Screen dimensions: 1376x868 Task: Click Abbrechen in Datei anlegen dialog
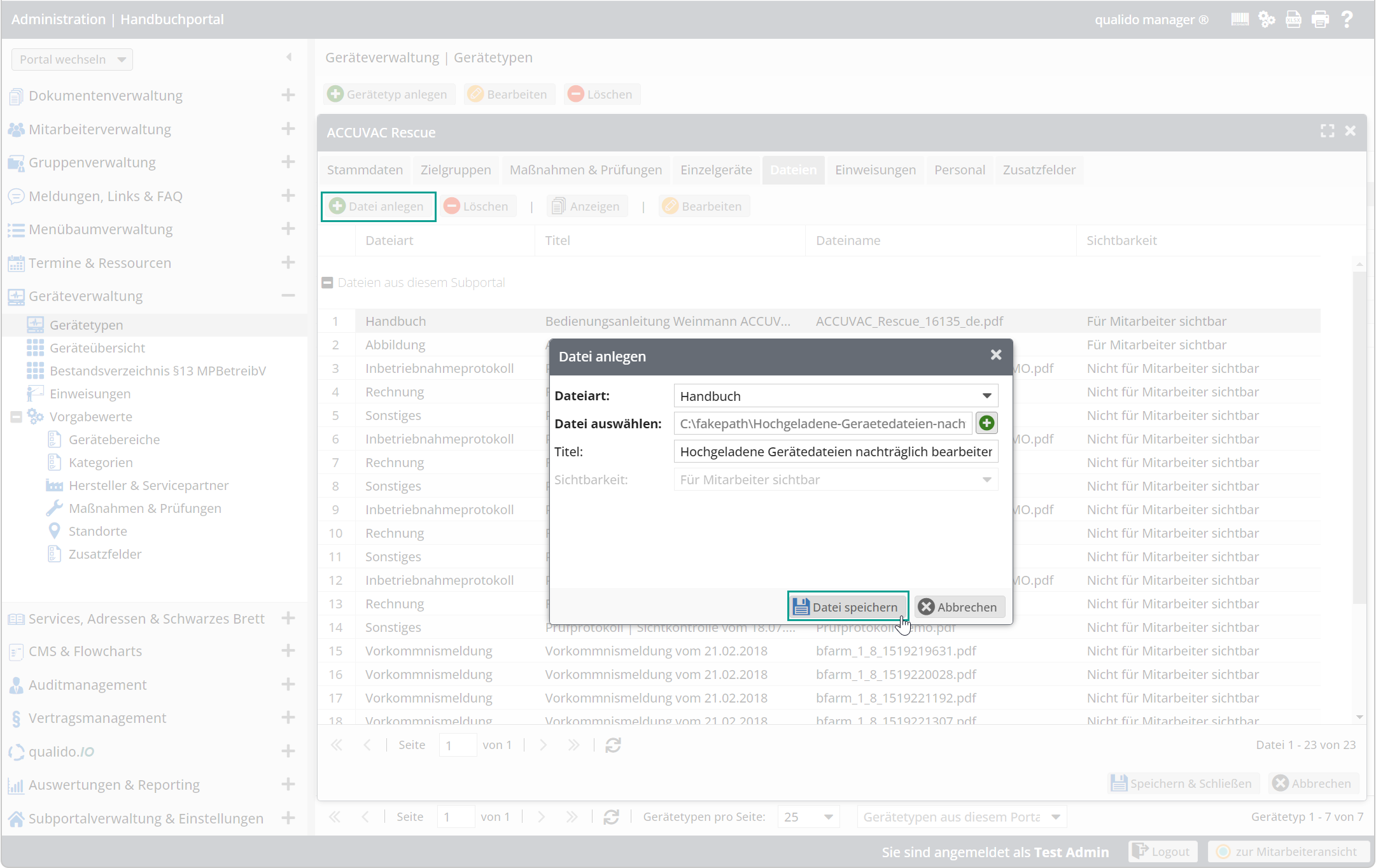pyautogui.click(x=960, y=607)
